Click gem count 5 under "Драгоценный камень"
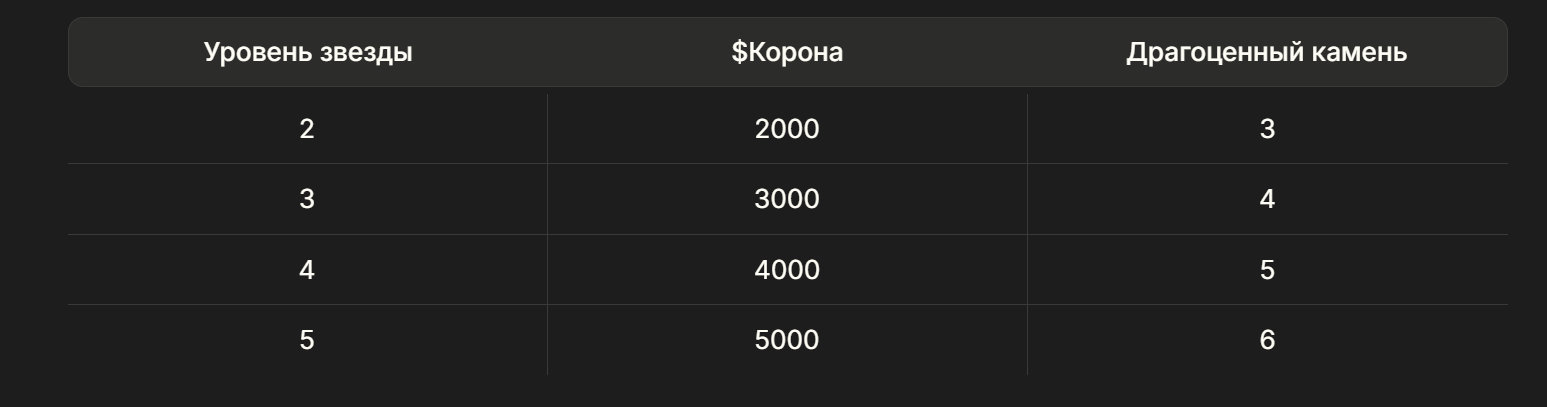The width and height of the screenshot is (1547, 407). pos(1267,270)
